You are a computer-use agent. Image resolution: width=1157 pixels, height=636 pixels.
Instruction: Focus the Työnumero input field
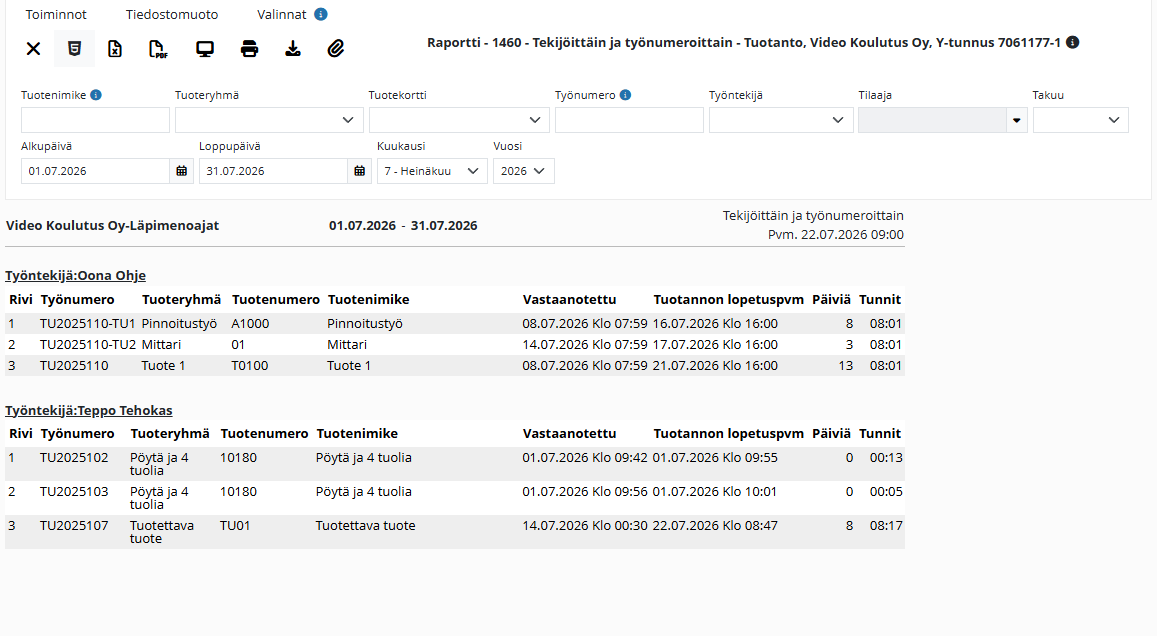[x=629, y=120]
